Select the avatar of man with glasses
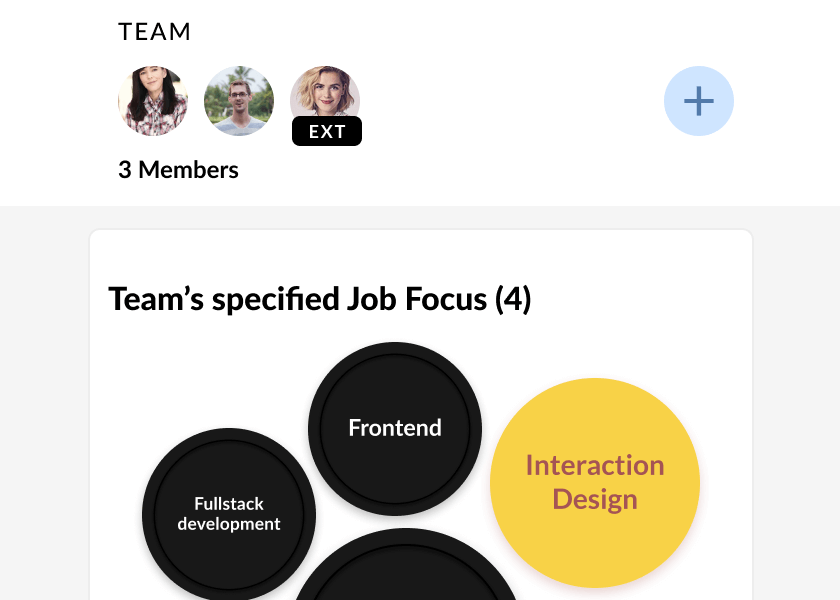Image resolution: width=840 pixels, height=600 pixels. 239,100
